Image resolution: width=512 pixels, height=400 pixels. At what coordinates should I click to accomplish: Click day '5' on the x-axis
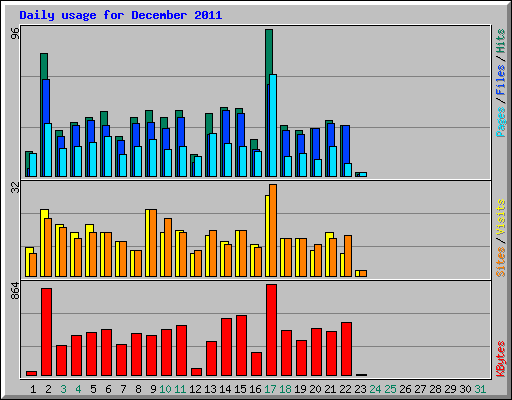tap(93, 389)
